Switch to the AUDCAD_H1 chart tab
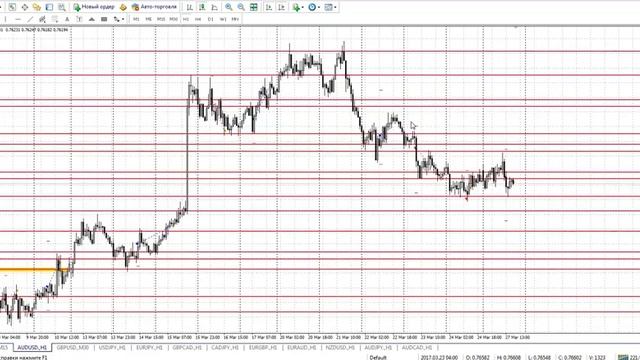This screenshot has height=360, width=640. (417, 347)
